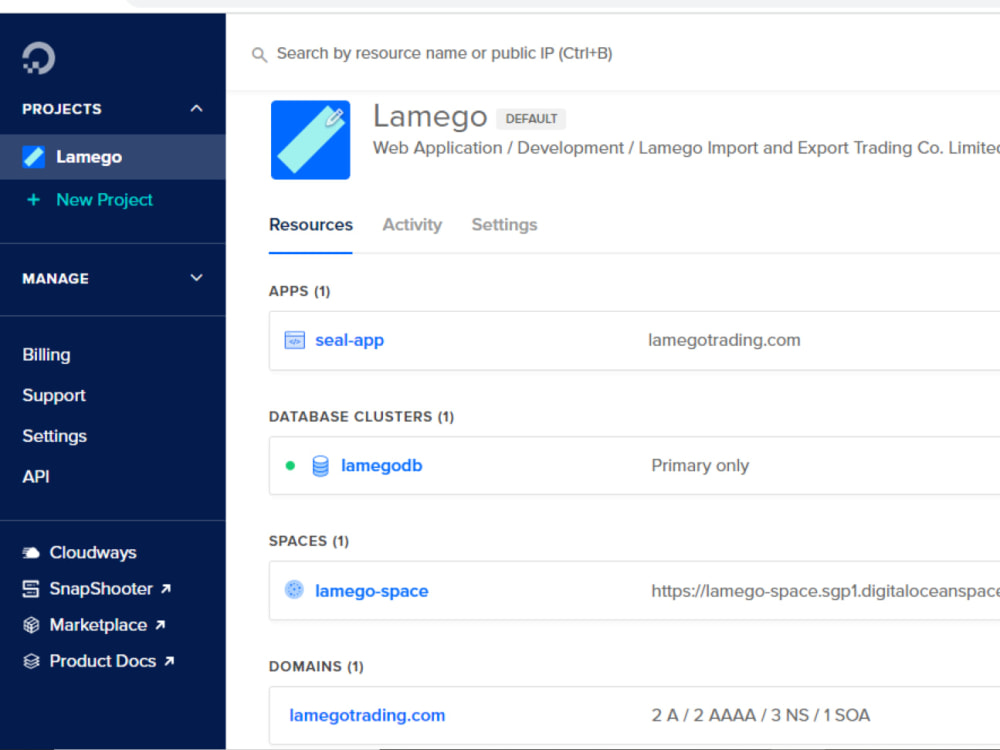Open the lamegotrading.com domain link
This screenshot has width=1000, height=750.
(367, 716)
